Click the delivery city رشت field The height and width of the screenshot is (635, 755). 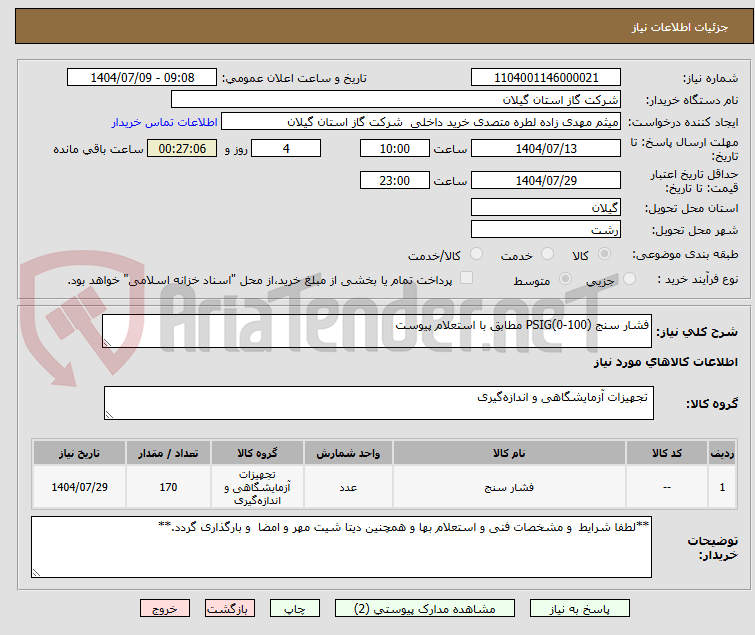point(546,229)
